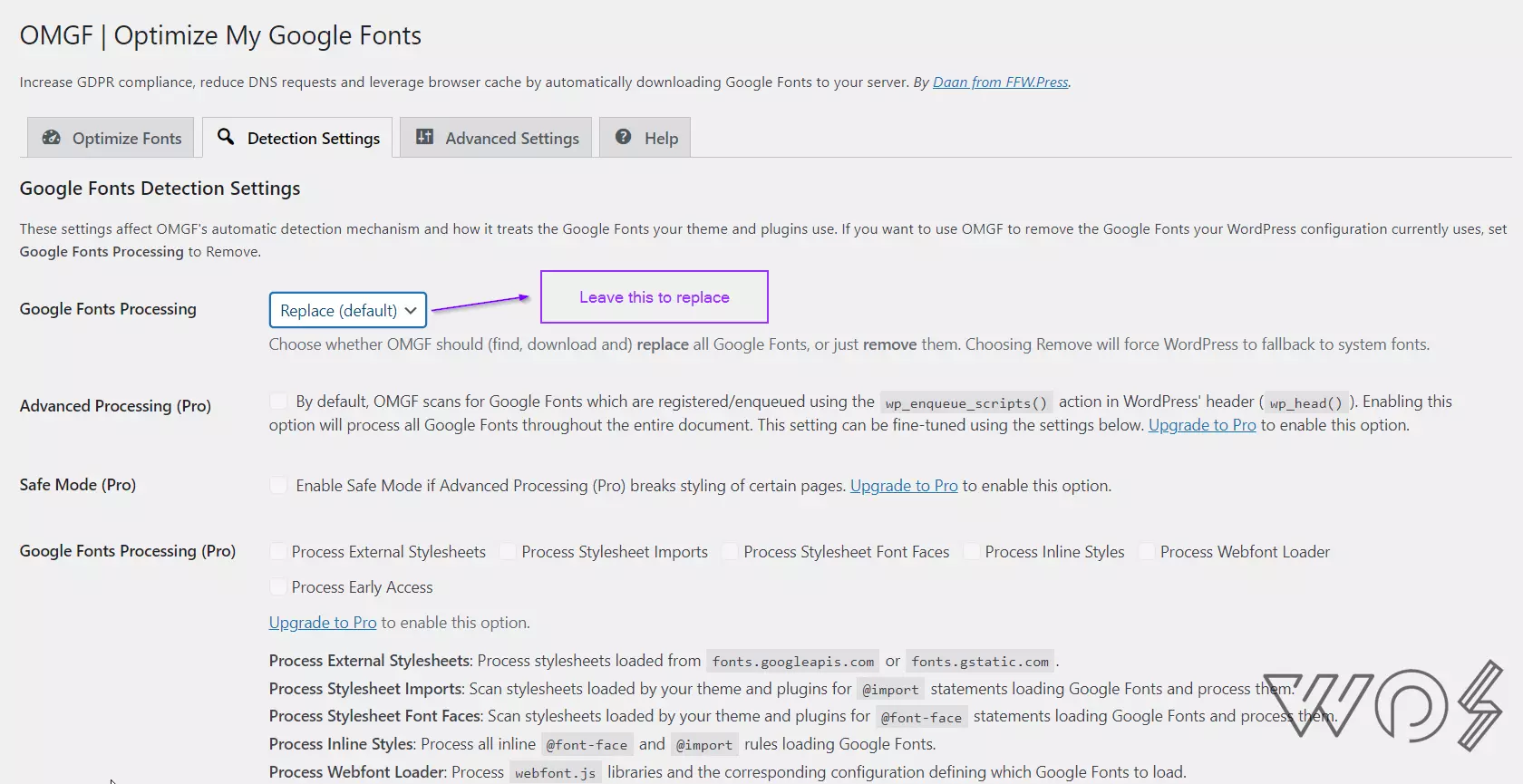Image resolution: width=1523 pixels, height=784 pixels.
Task: Enable Process Stylesheet Font Faces
Action: click(731, 552)
